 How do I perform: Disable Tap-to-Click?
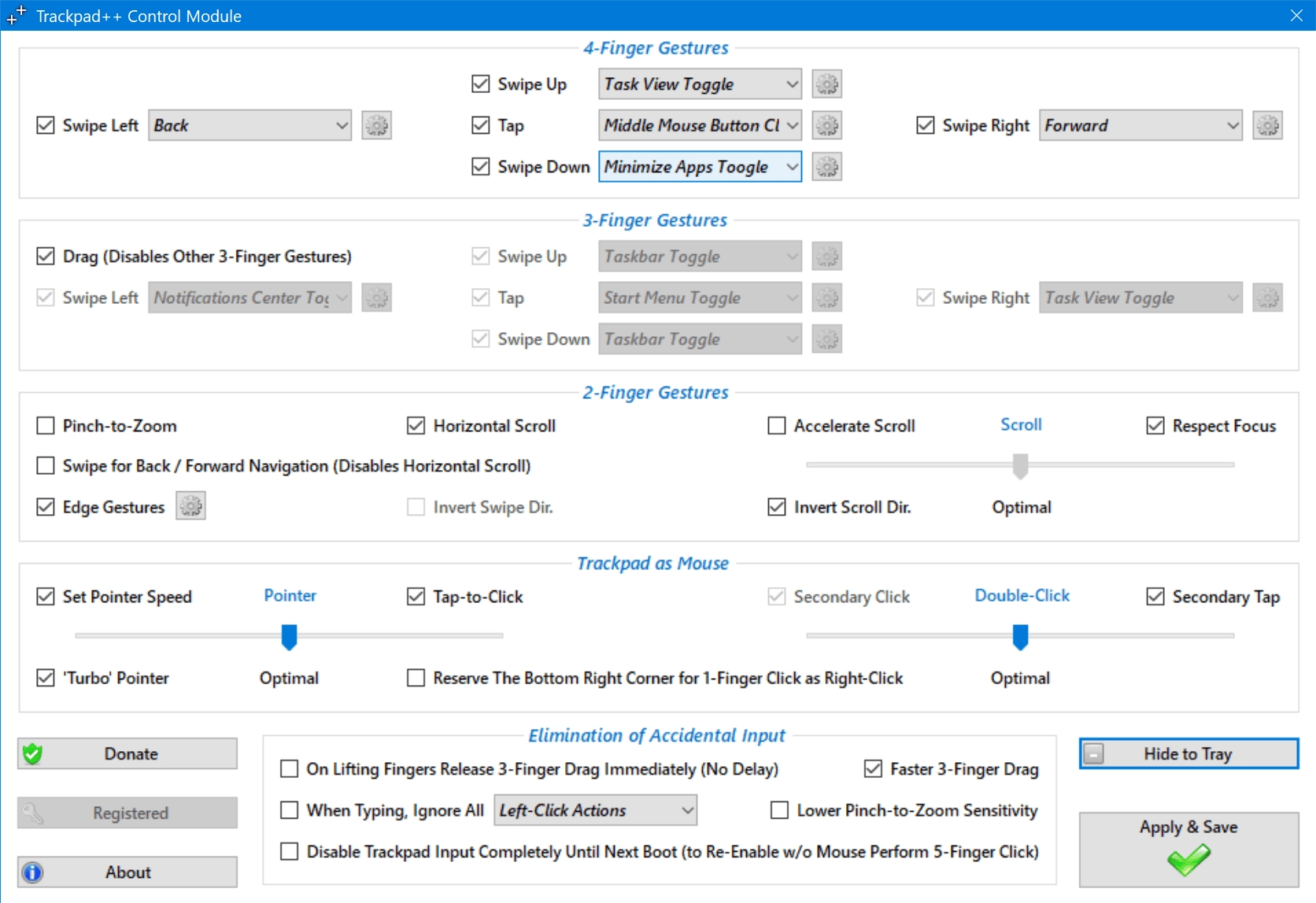tap(416, 597)
